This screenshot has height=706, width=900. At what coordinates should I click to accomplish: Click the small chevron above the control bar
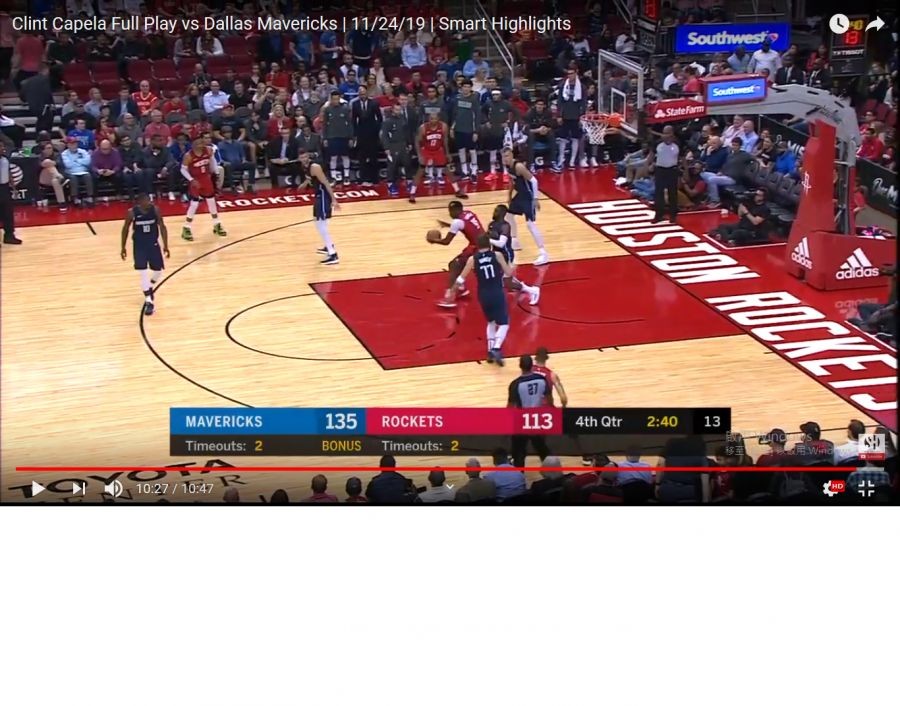450,487
